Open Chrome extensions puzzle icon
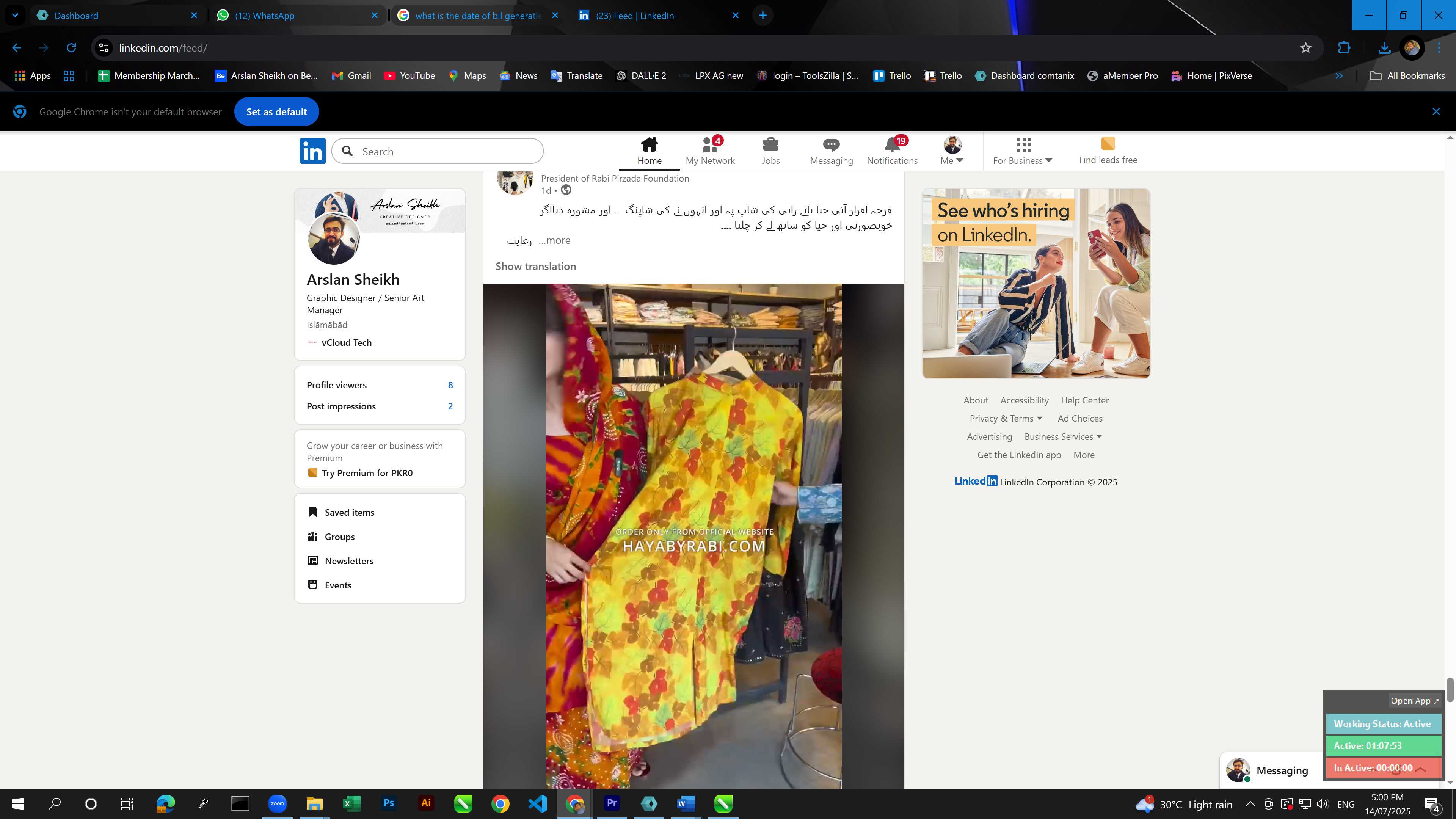 coord(1344,48)
